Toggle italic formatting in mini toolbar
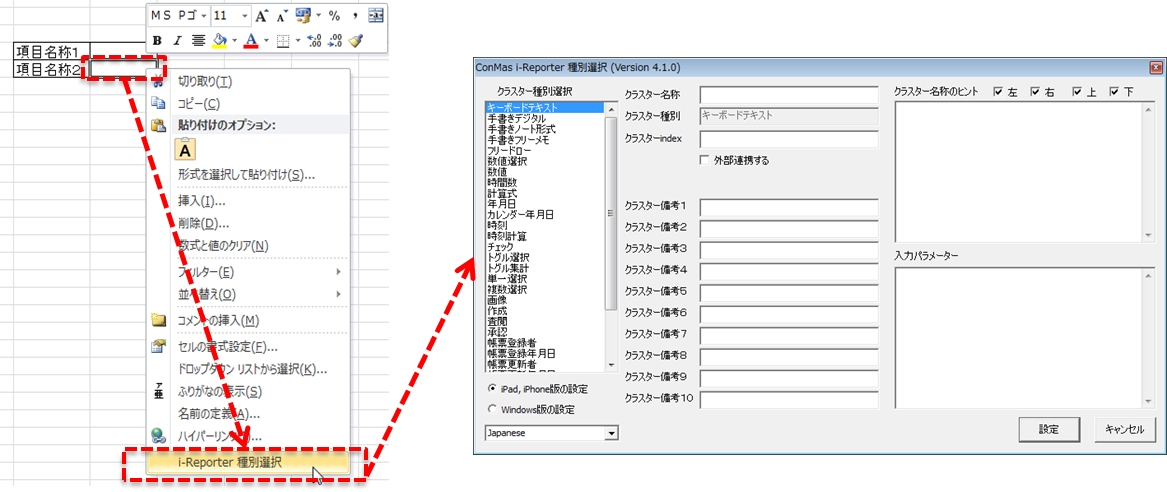 point(177,41)
